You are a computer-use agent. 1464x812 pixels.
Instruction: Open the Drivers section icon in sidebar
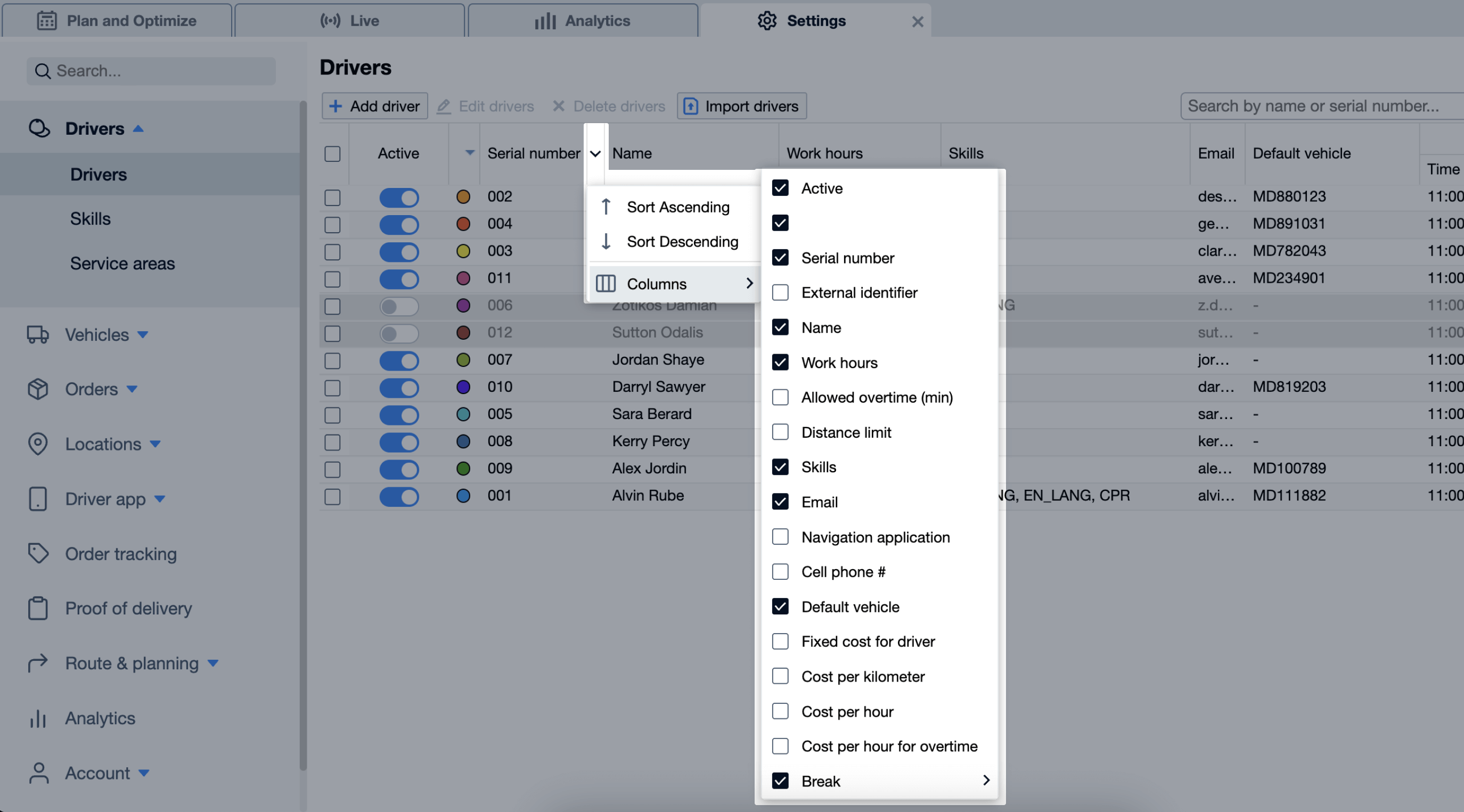[x=39, y=128]
